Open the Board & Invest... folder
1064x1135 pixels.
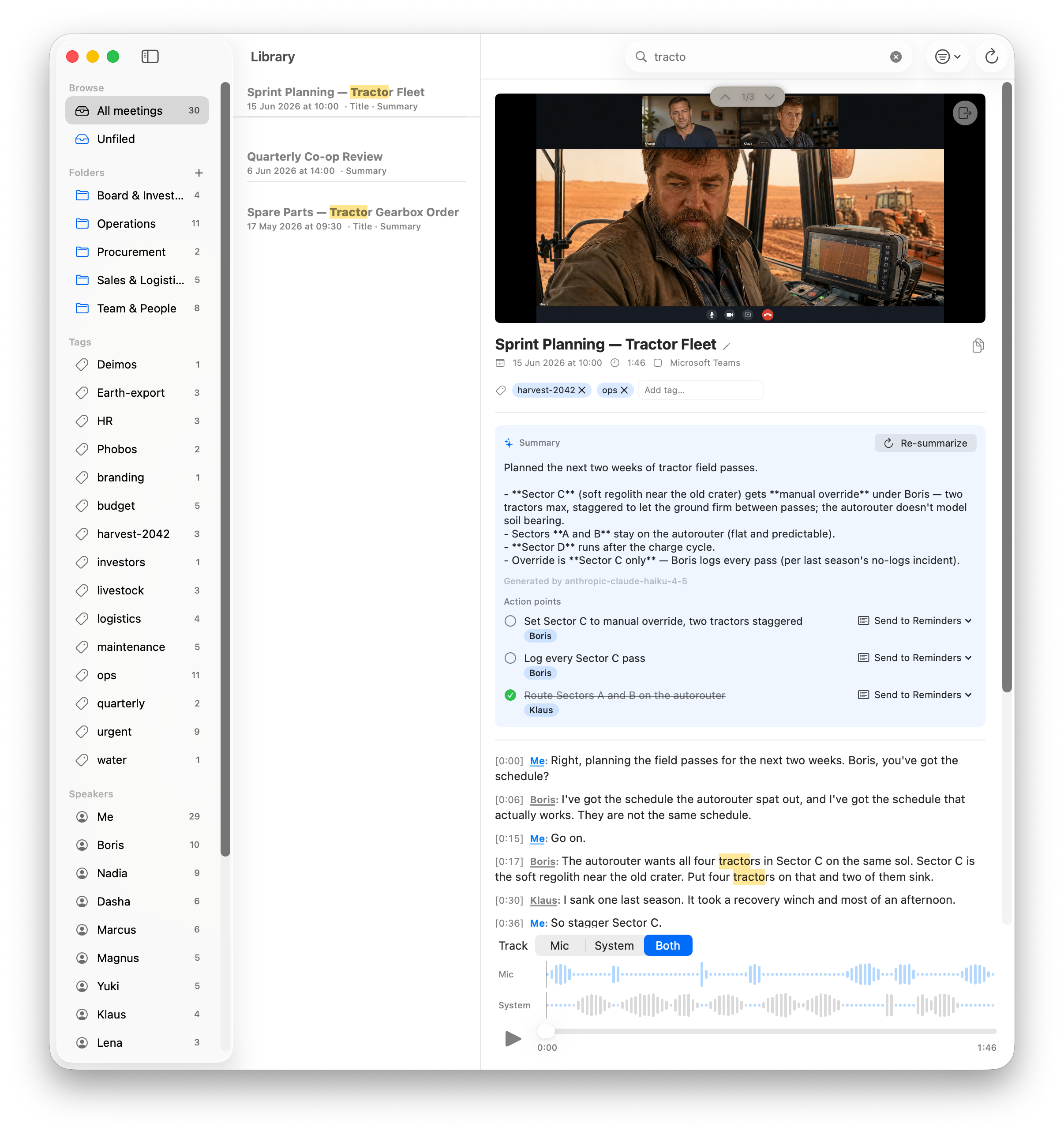137,195
